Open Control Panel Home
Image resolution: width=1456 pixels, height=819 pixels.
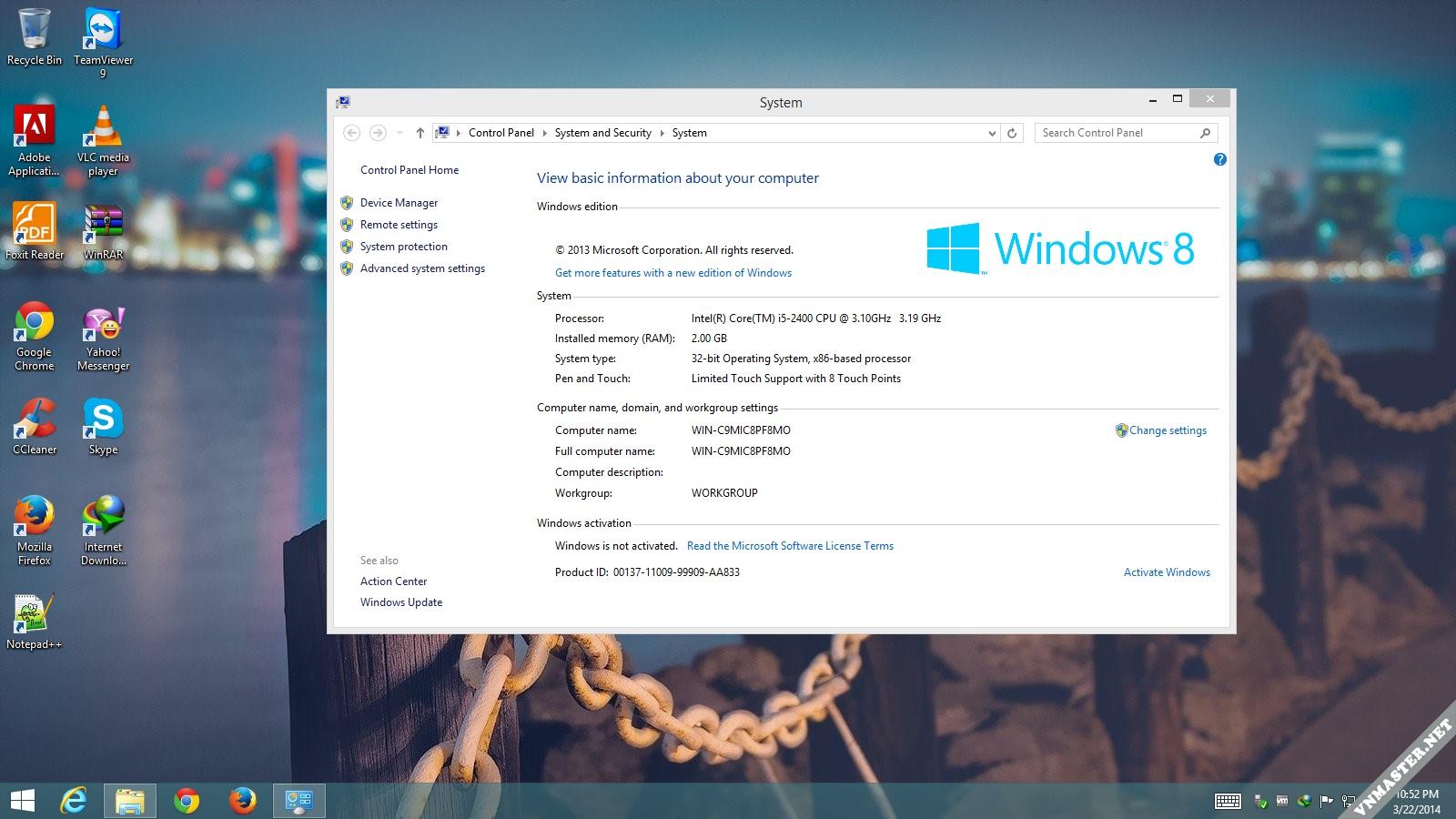pyautogui.click(x=409, y=170)
